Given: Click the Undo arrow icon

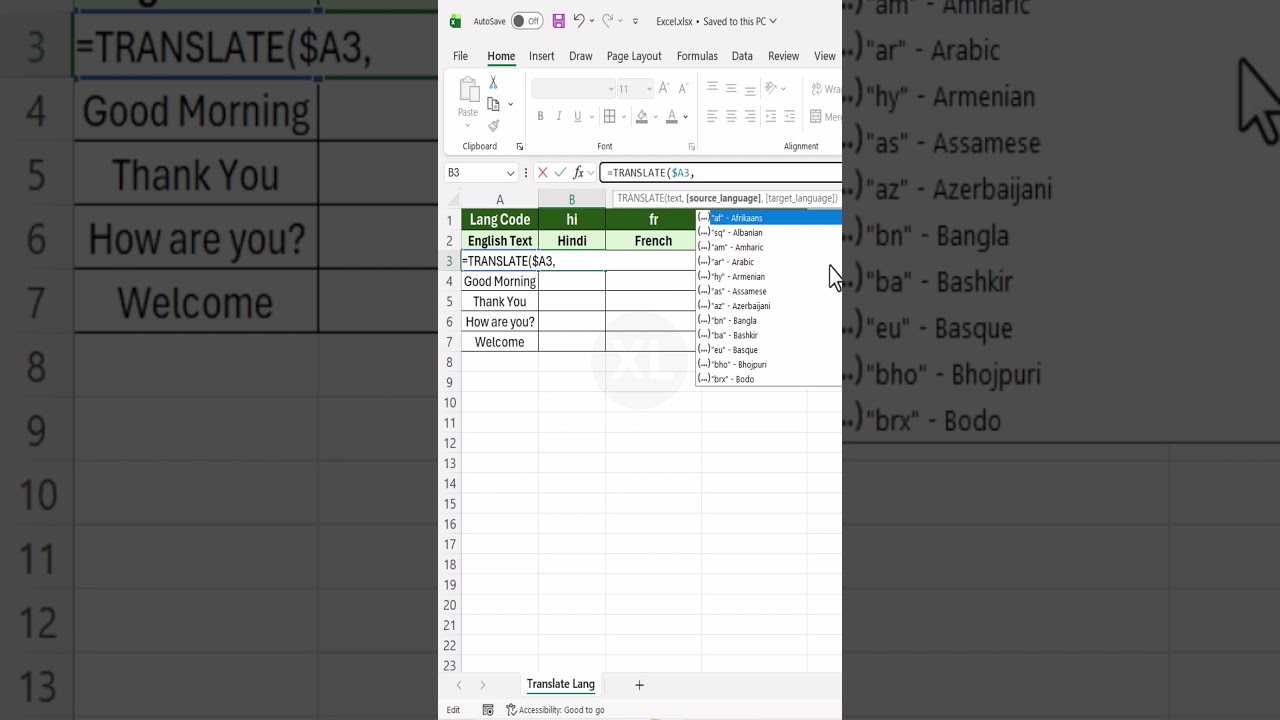Looking at the screenshot, I should (x=579, y=21).
